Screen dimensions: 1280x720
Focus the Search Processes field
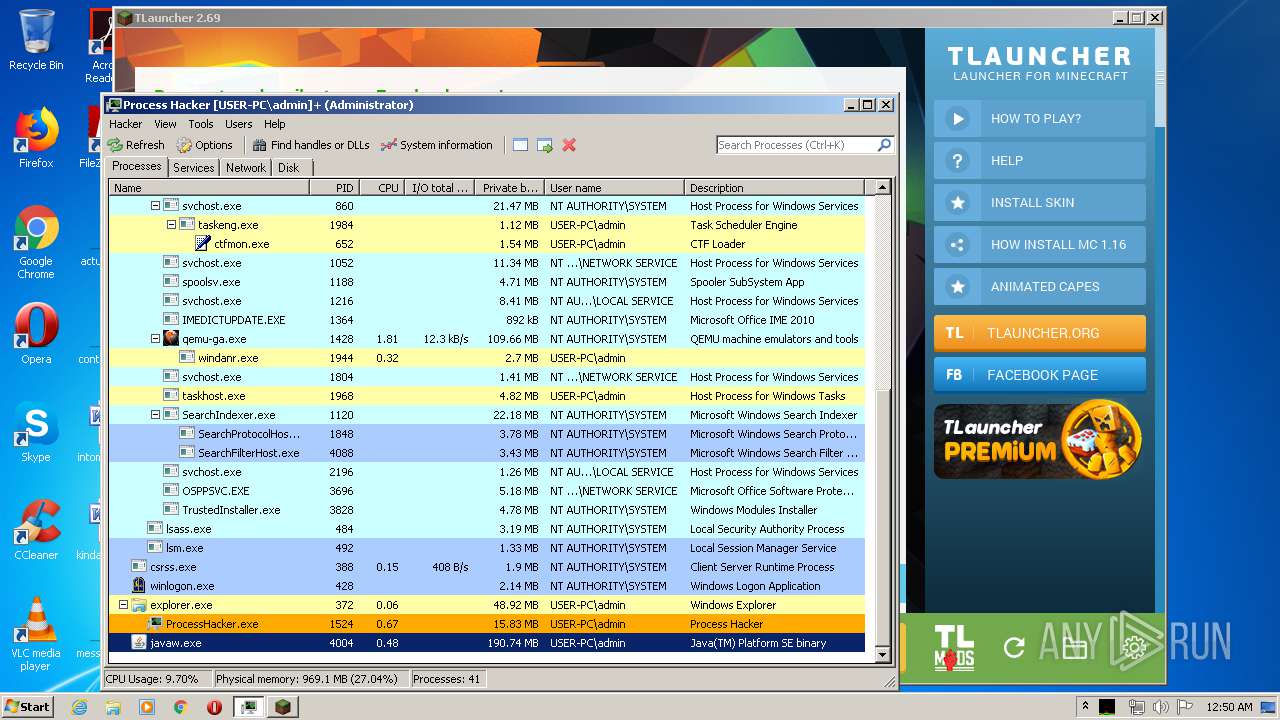[x=796, y=145]
